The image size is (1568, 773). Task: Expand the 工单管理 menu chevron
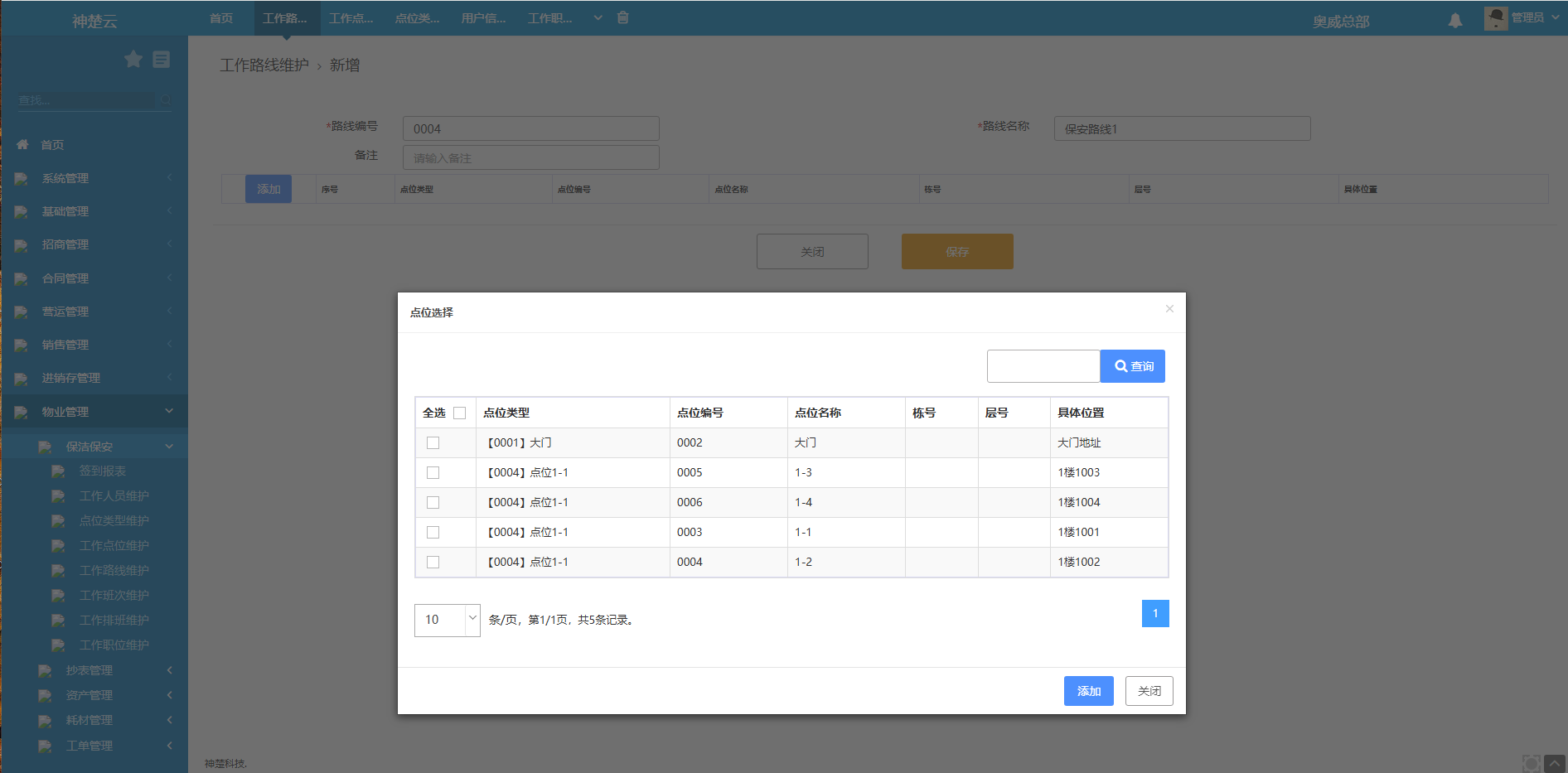[x=170, y=745]
